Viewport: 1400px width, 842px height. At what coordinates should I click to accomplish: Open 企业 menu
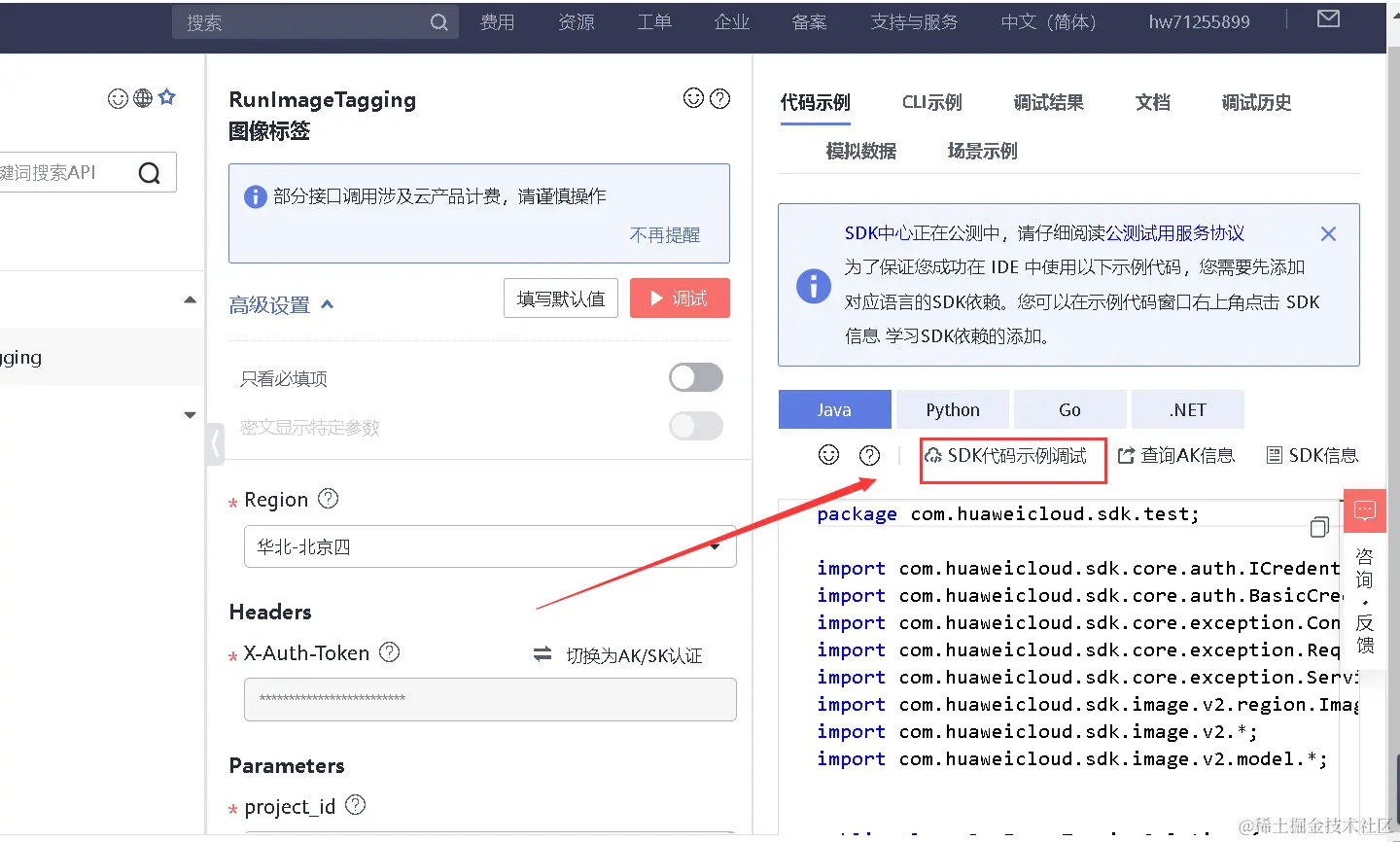(732, 22)
